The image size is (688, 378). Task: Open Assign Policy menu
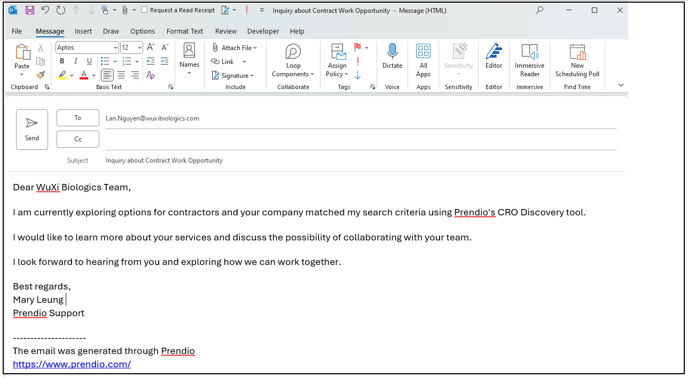pos(337,61)
